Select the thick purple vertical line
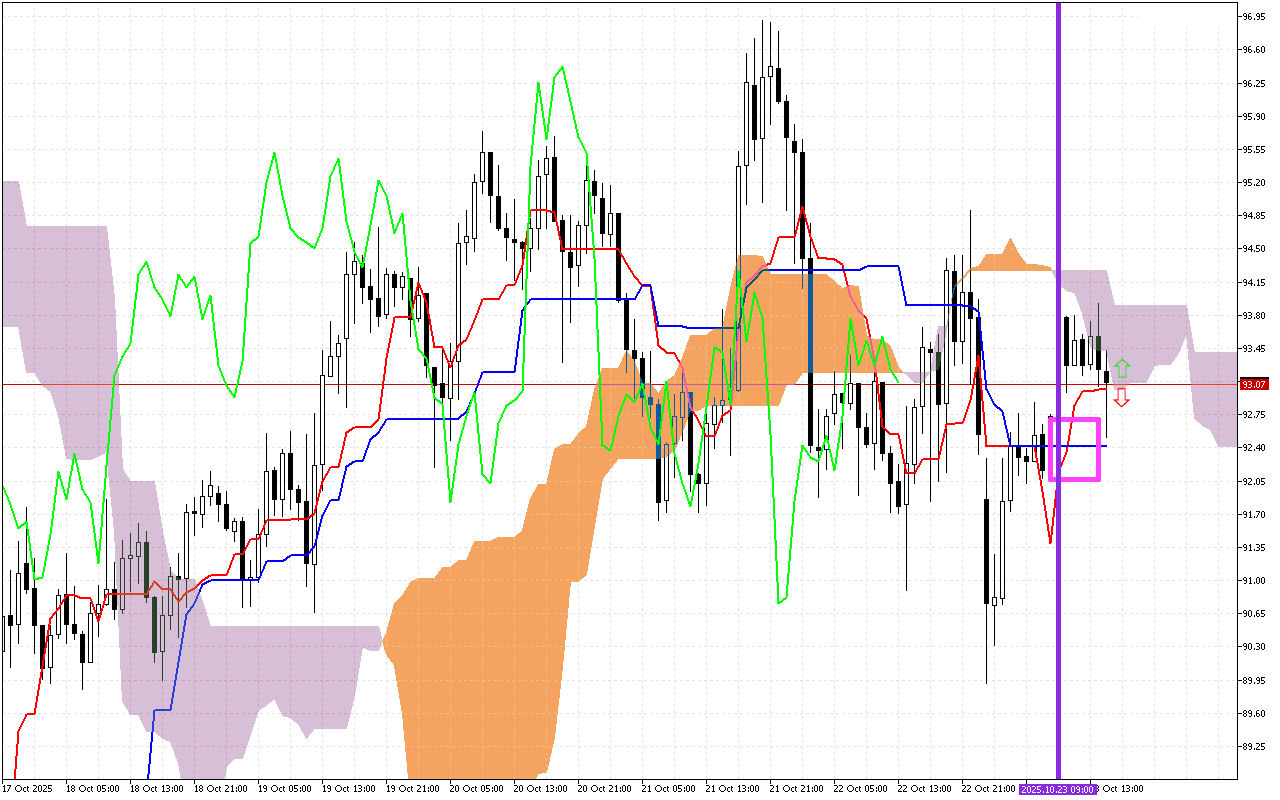 (x=1058, y=200)
